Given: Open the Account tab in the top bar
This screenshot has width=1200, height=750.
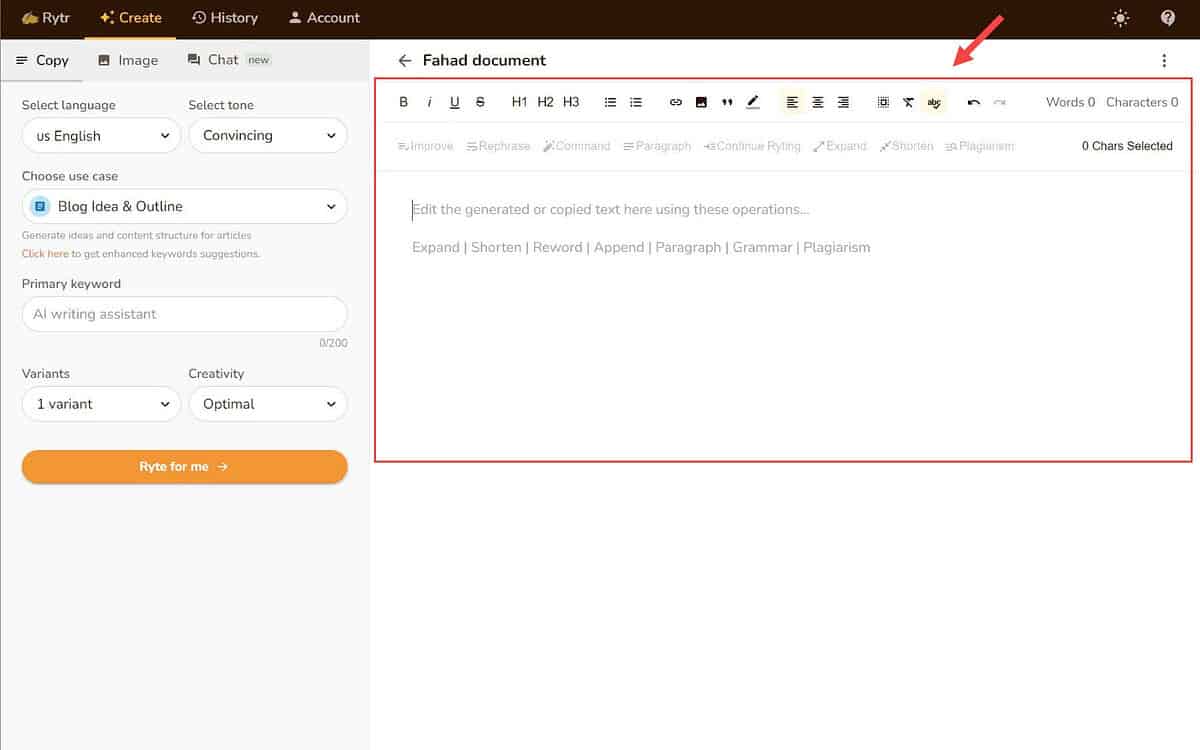Looking at the screenshot, I should tap(324, 17).
